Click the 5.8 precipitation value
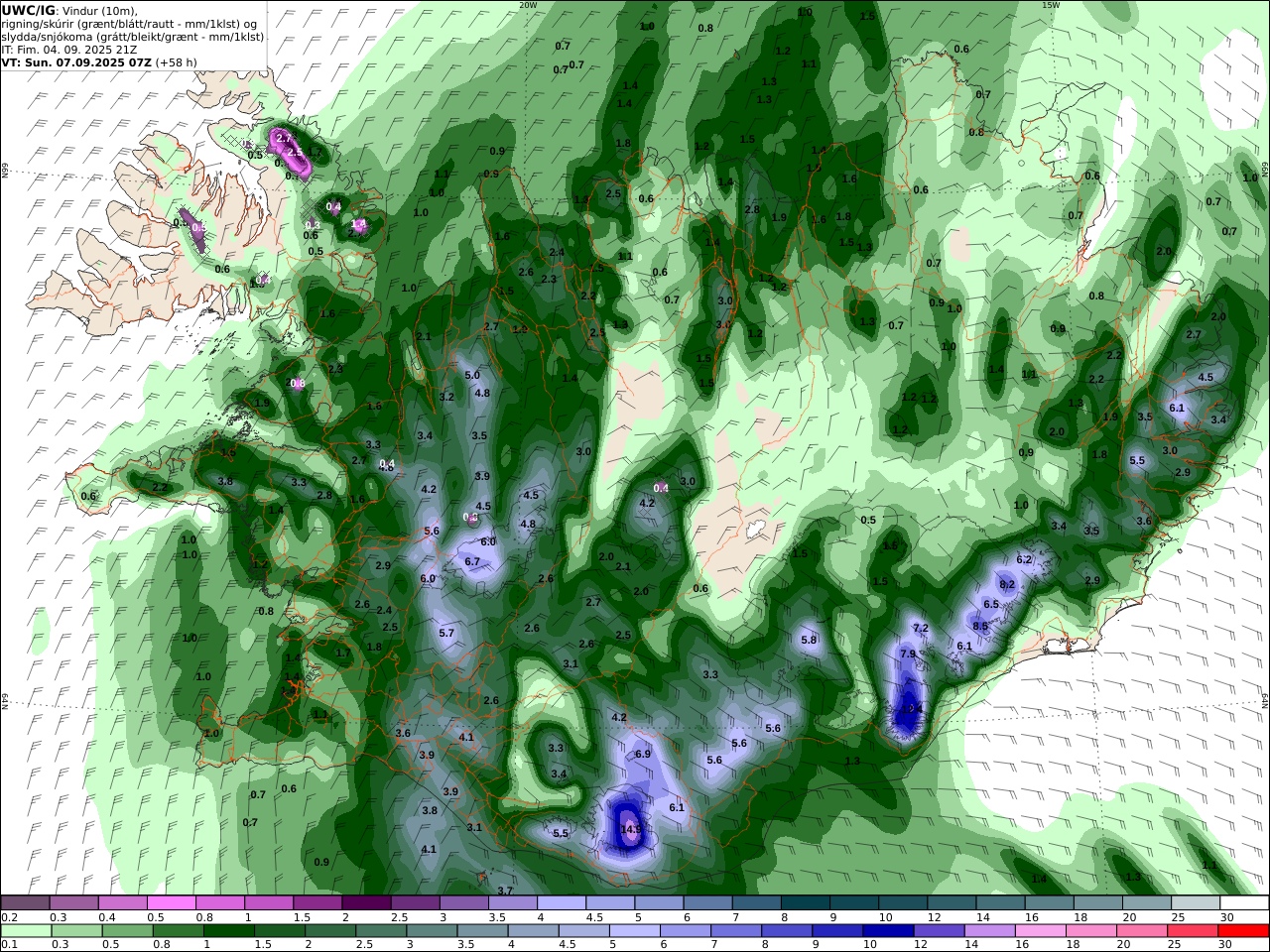 pos(809,641)
